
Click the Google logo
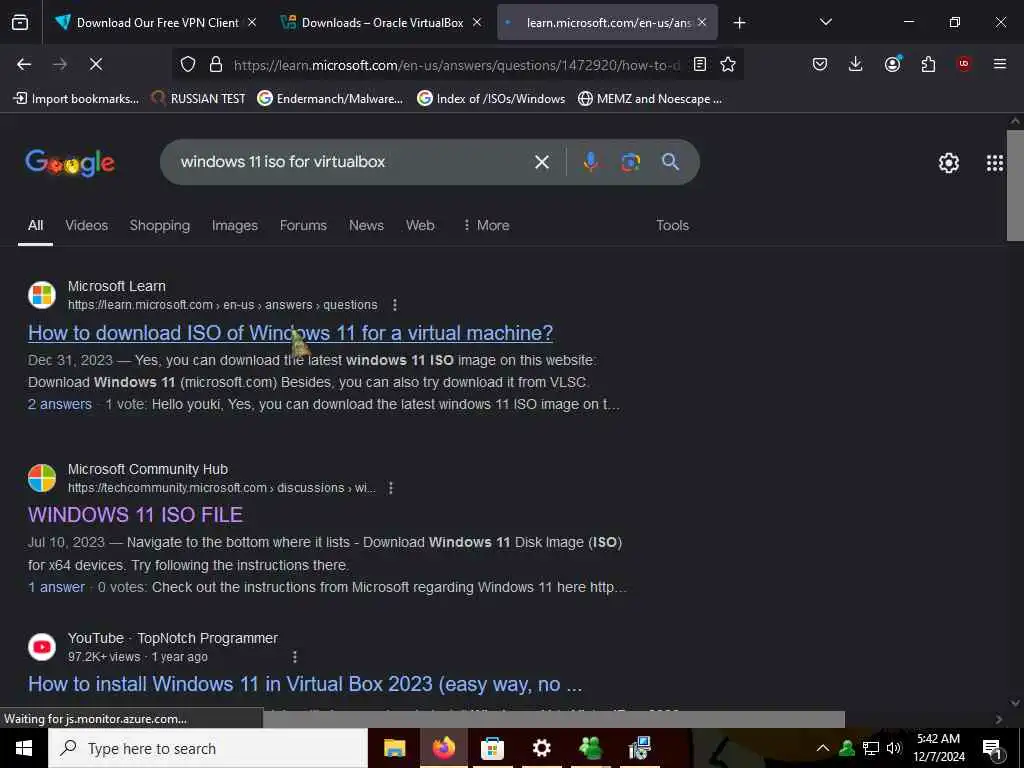70,163
